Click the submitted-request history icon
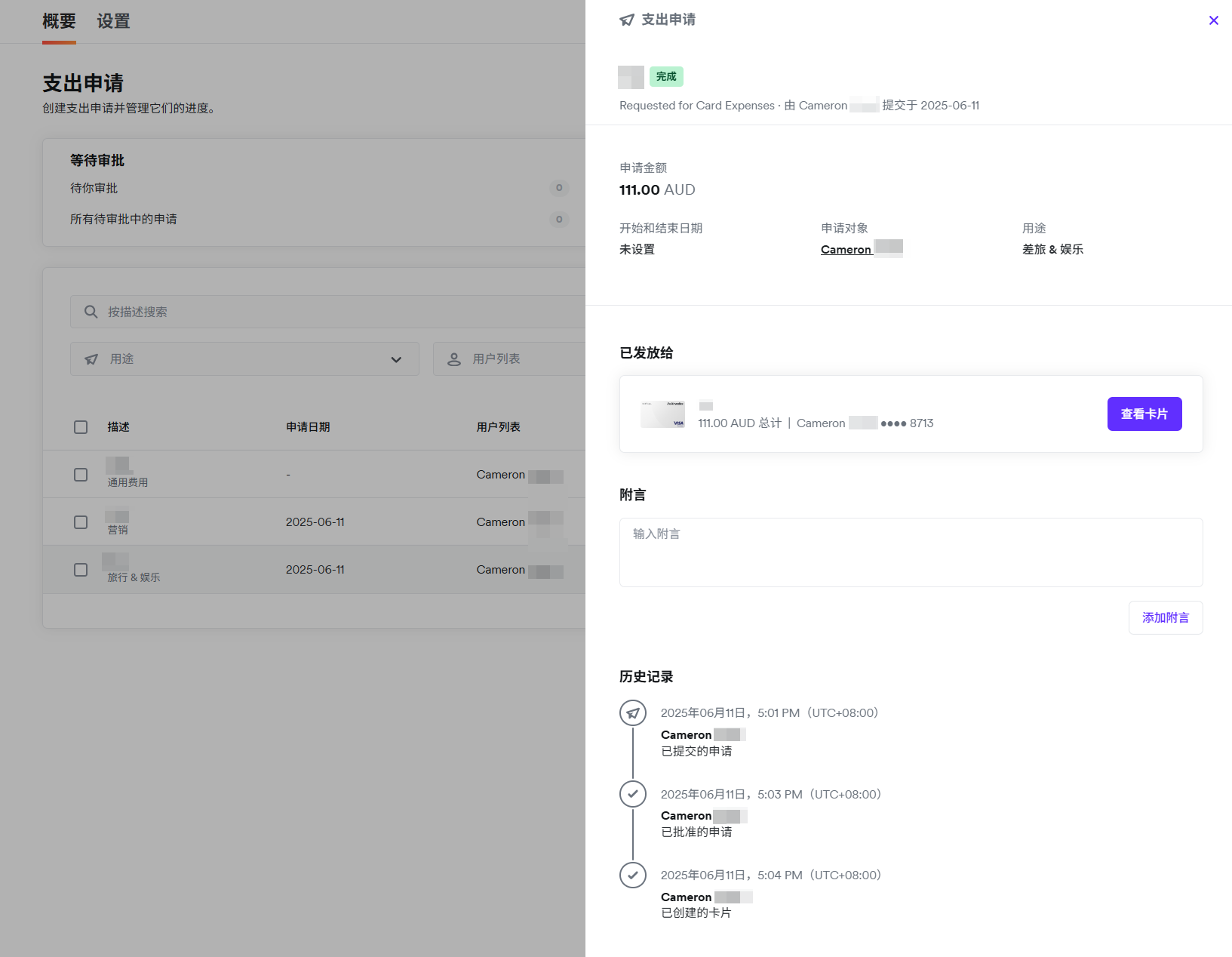This screenshot has width=1232, height=957. point(632,712)
